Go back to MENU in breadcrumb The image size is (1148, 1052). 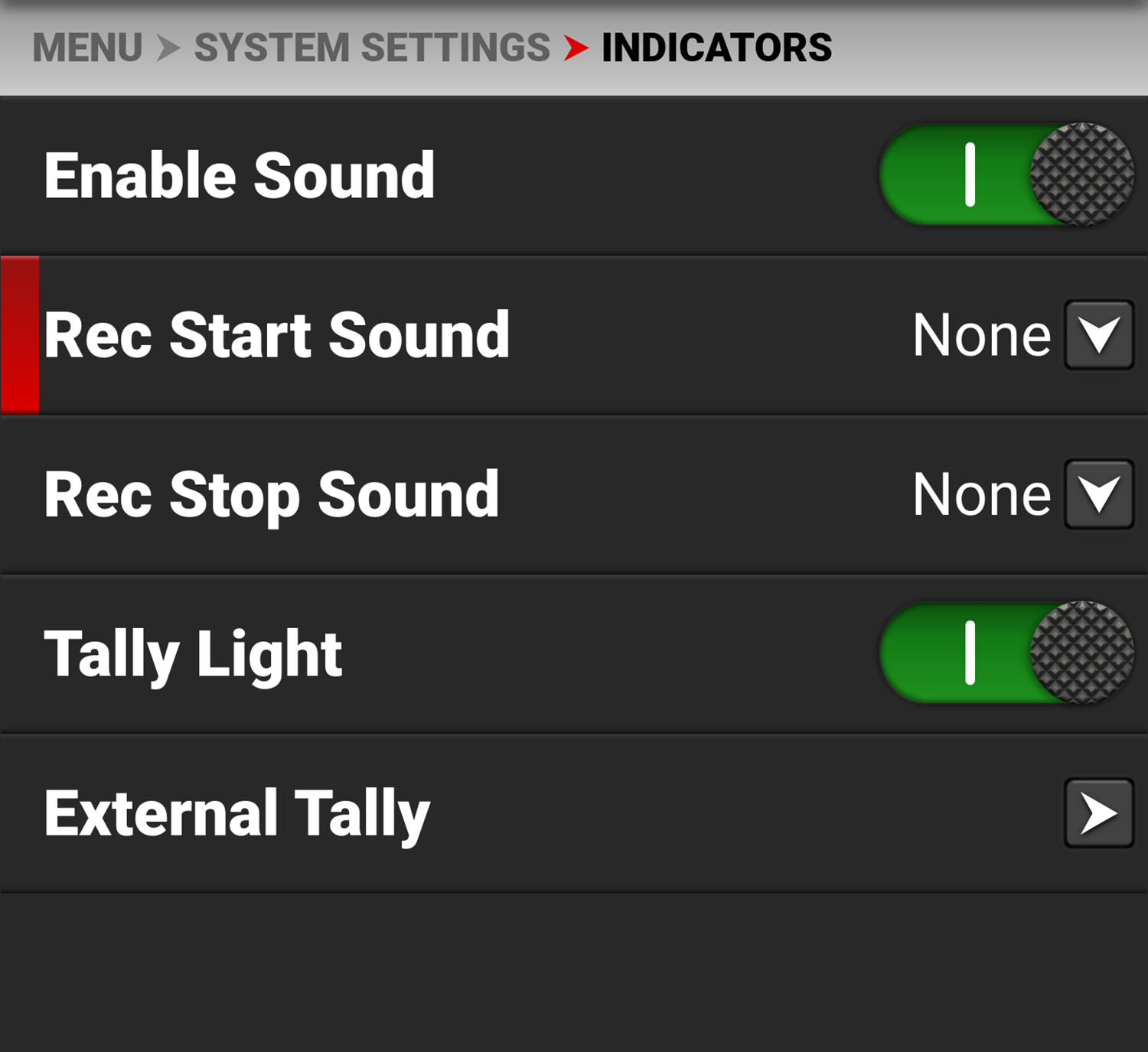pyautogui.click(x=87, y=48)
